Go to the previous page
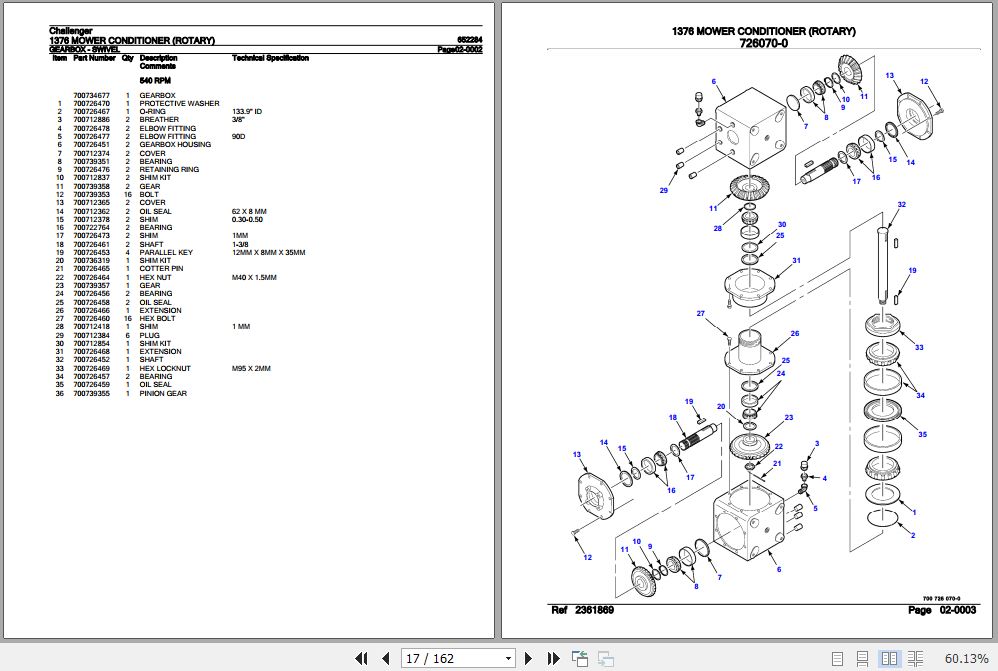998x671 pixels. pos(384,658)
